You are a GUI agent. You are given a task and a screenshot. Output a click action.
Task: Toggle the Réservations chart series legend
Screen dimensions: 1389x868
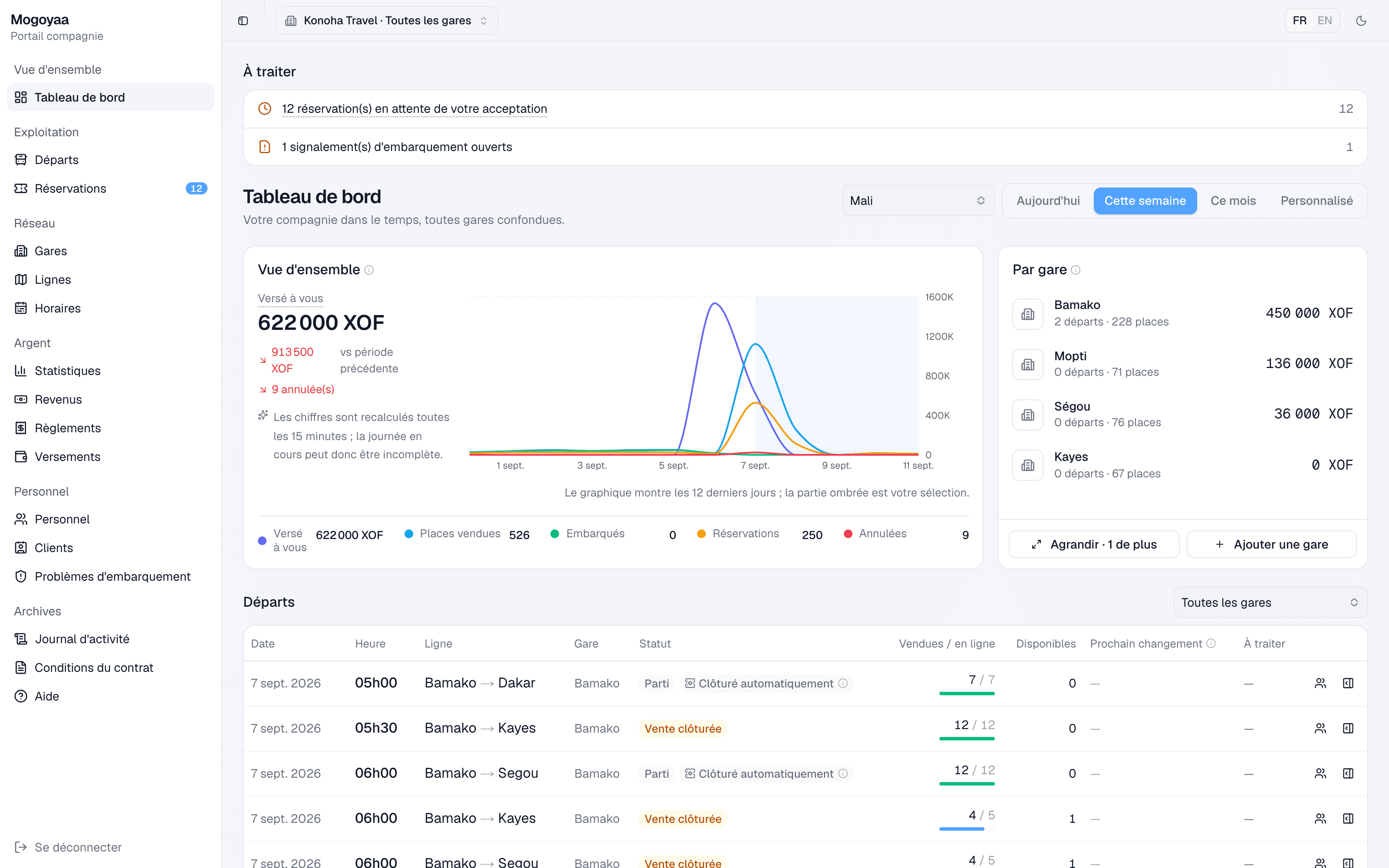tap(759, 534)
